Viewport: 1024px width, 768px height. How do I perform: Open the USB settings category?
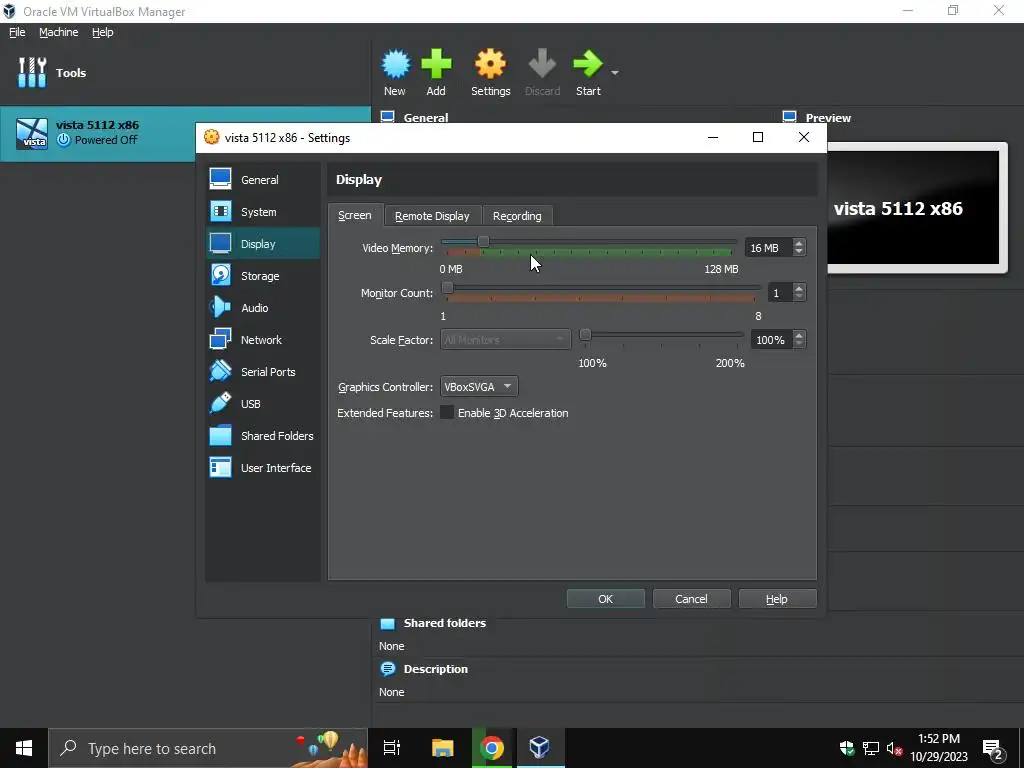263,404
